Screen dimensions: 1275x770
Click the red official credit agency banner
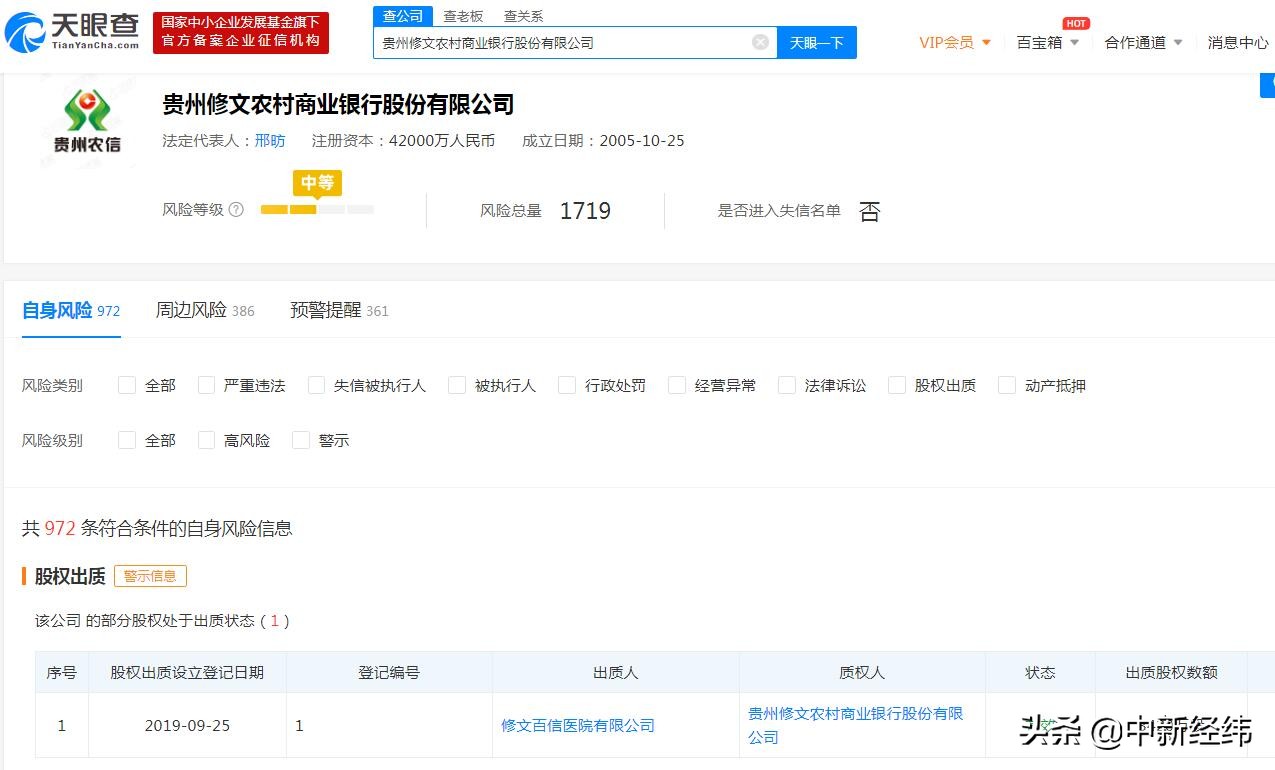point(241,32)
